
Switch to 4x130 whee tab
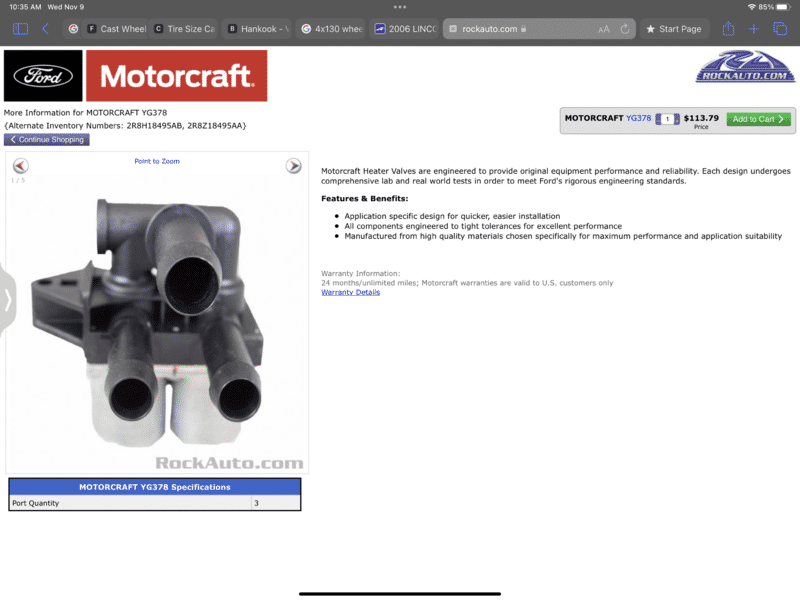point(332,29)
